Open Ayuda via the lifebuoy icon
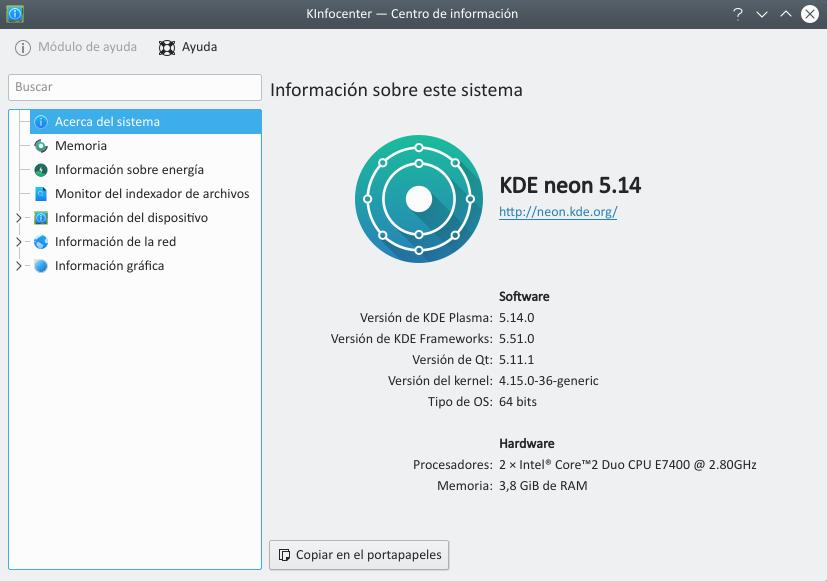The image size is (827, 581). (167, 47)
